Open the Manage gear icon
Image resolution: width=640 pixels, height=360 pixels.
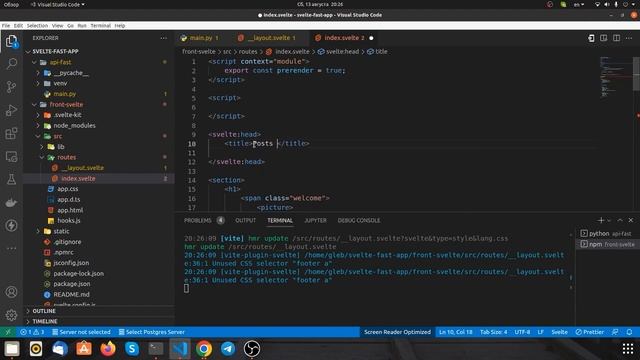coord(11,315)
